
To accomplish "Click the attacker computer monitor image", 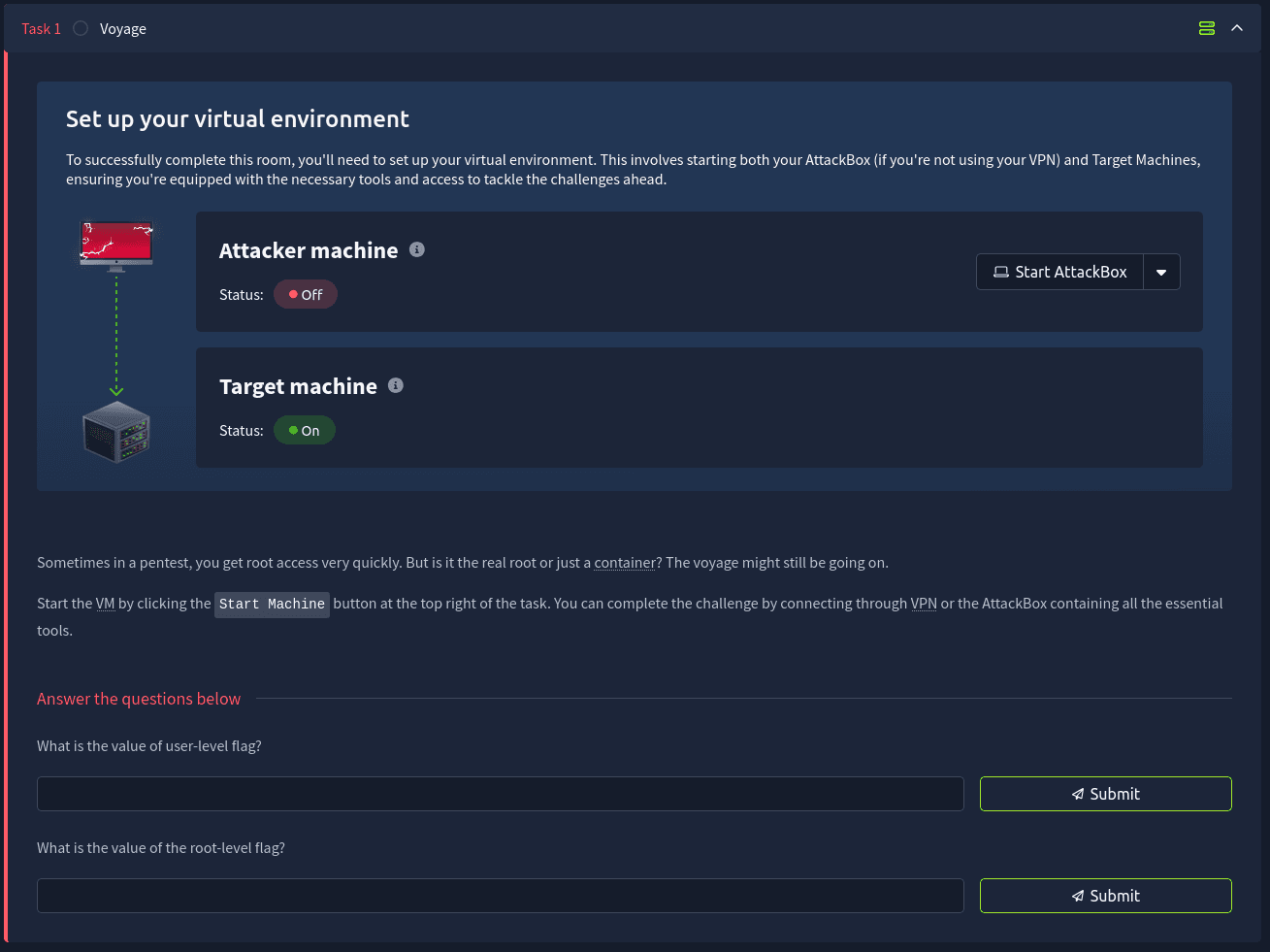I will 116,245.
